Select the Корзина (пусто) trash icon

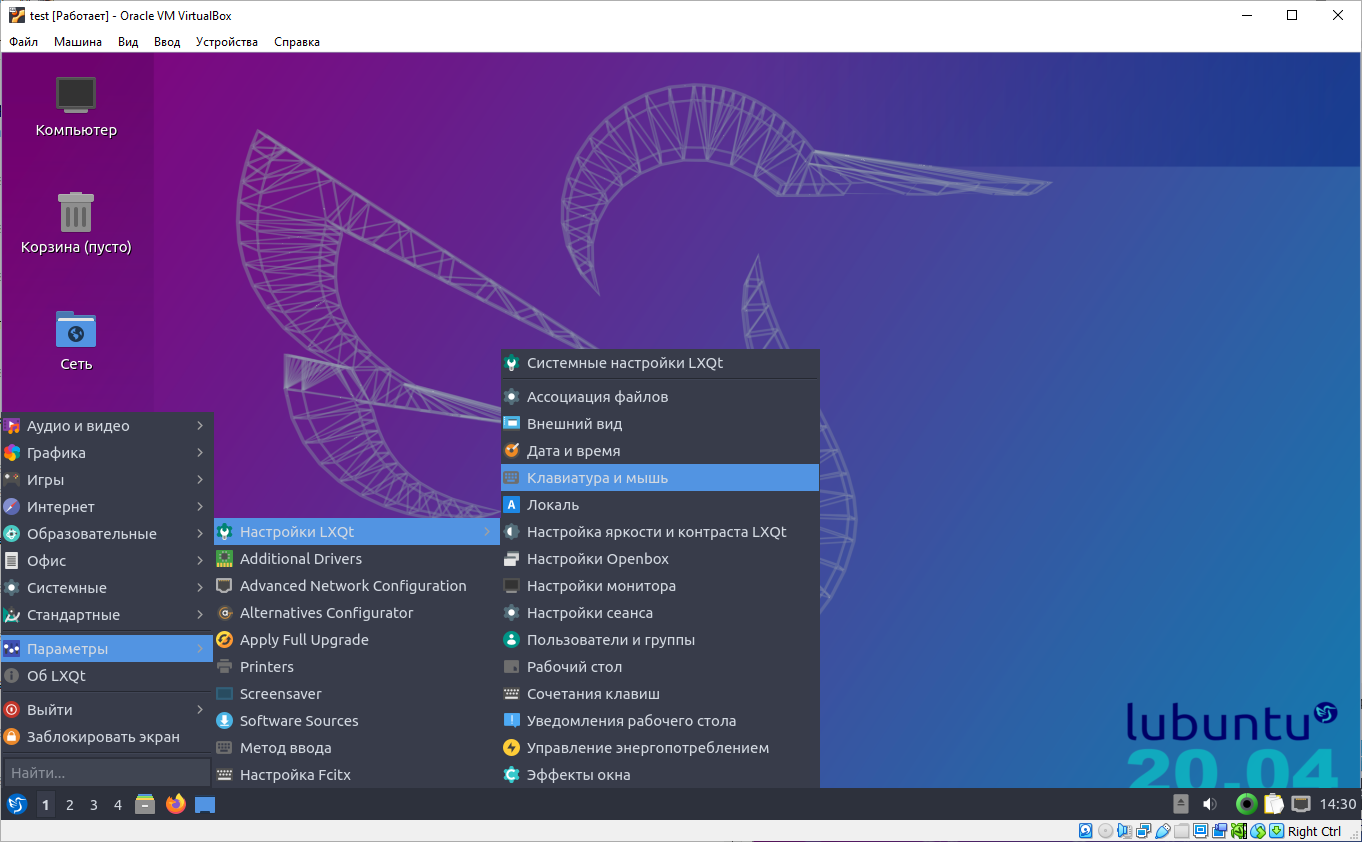pyautogui.click(x=76, y=223)
